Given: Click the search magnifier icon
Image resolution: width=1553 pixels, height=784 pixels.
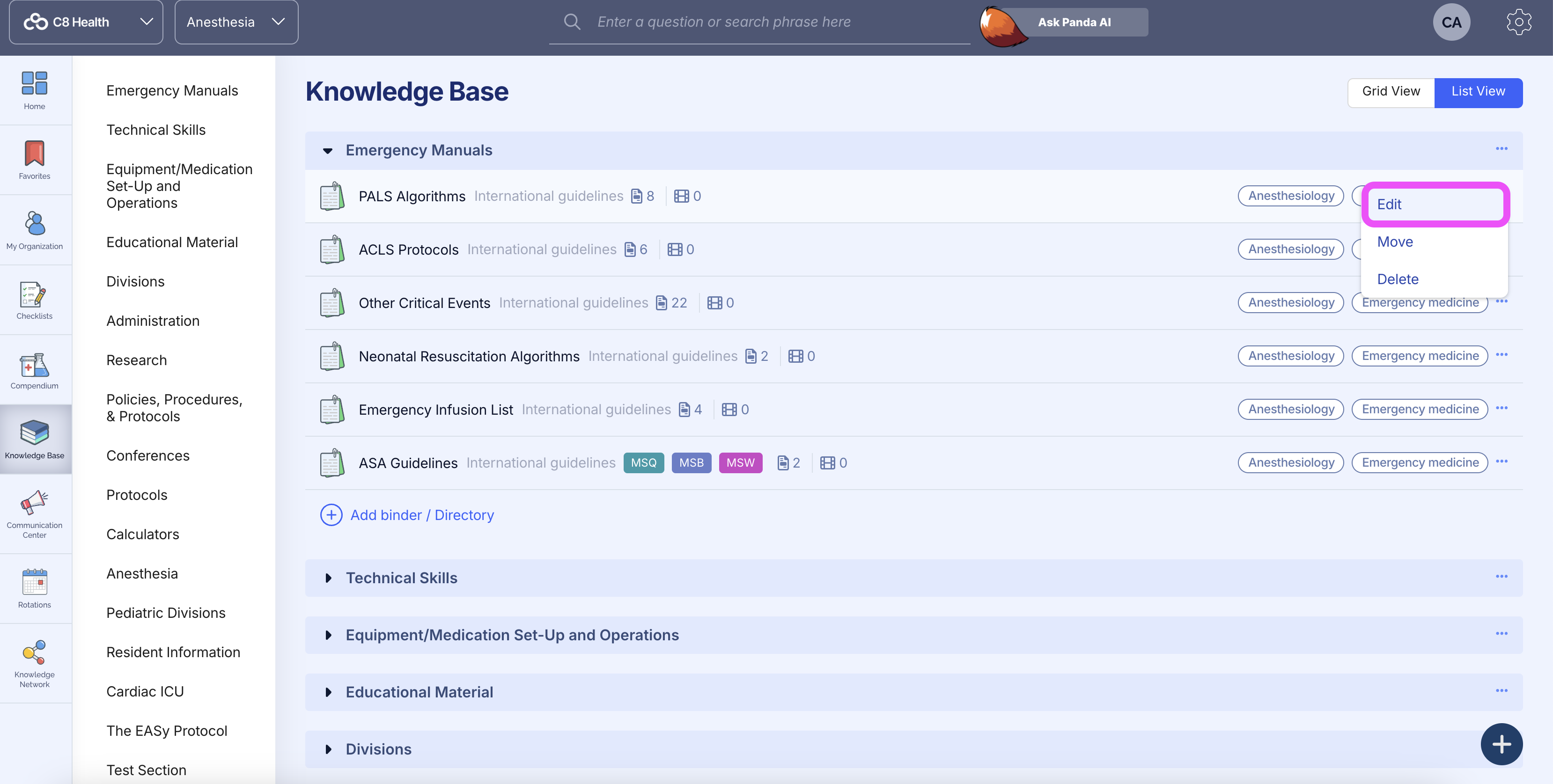Looking at the screenshot, I should point(572,22).
